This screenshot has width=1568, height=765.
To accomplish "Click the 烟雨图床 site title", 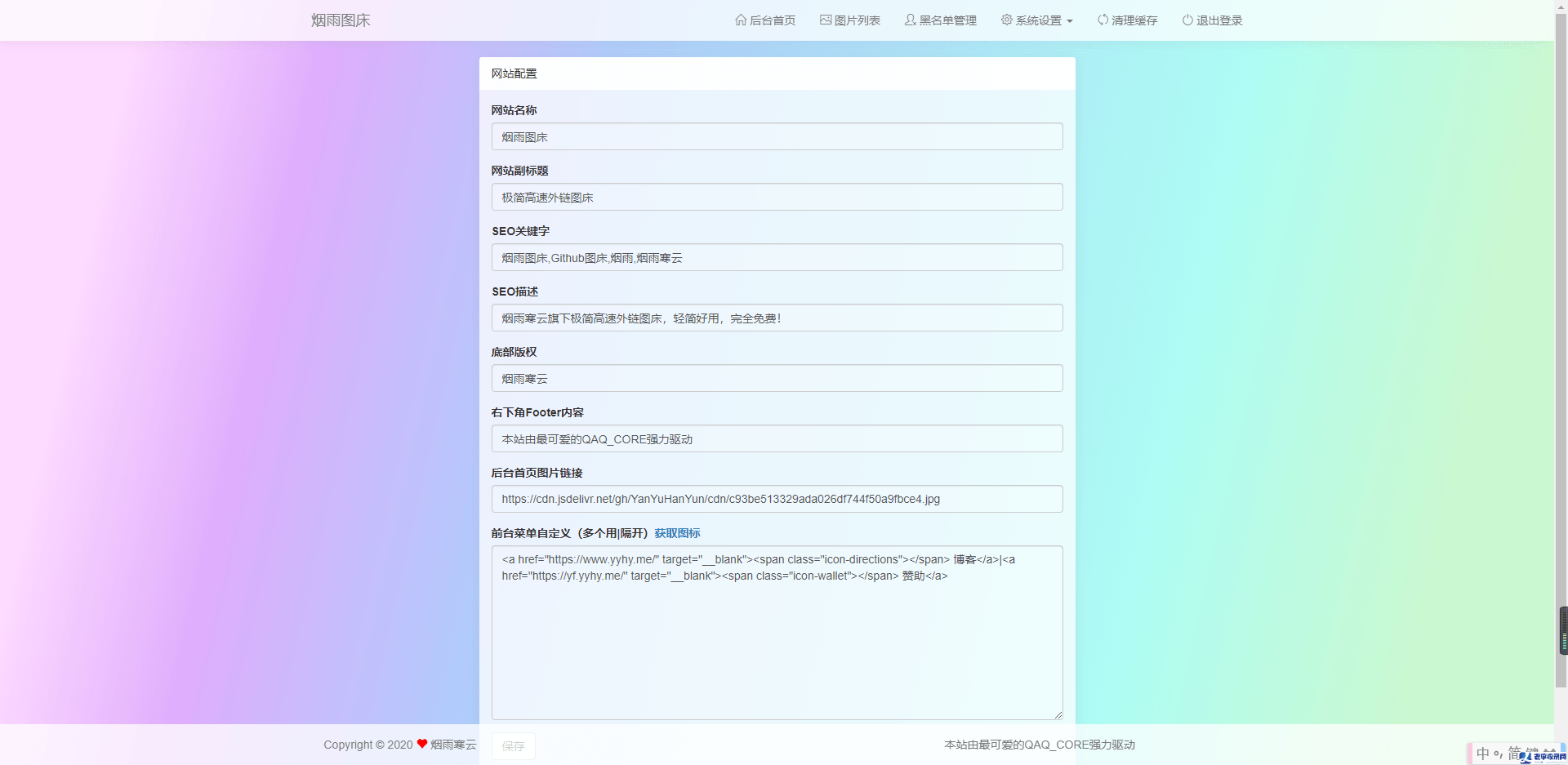I will point(341,20).
